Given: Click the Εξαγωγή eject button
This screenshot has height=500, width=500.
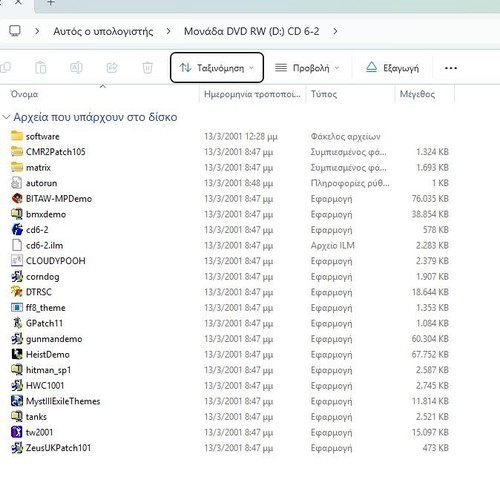Looking at the screenshot, I should click(x=392, y=68).
